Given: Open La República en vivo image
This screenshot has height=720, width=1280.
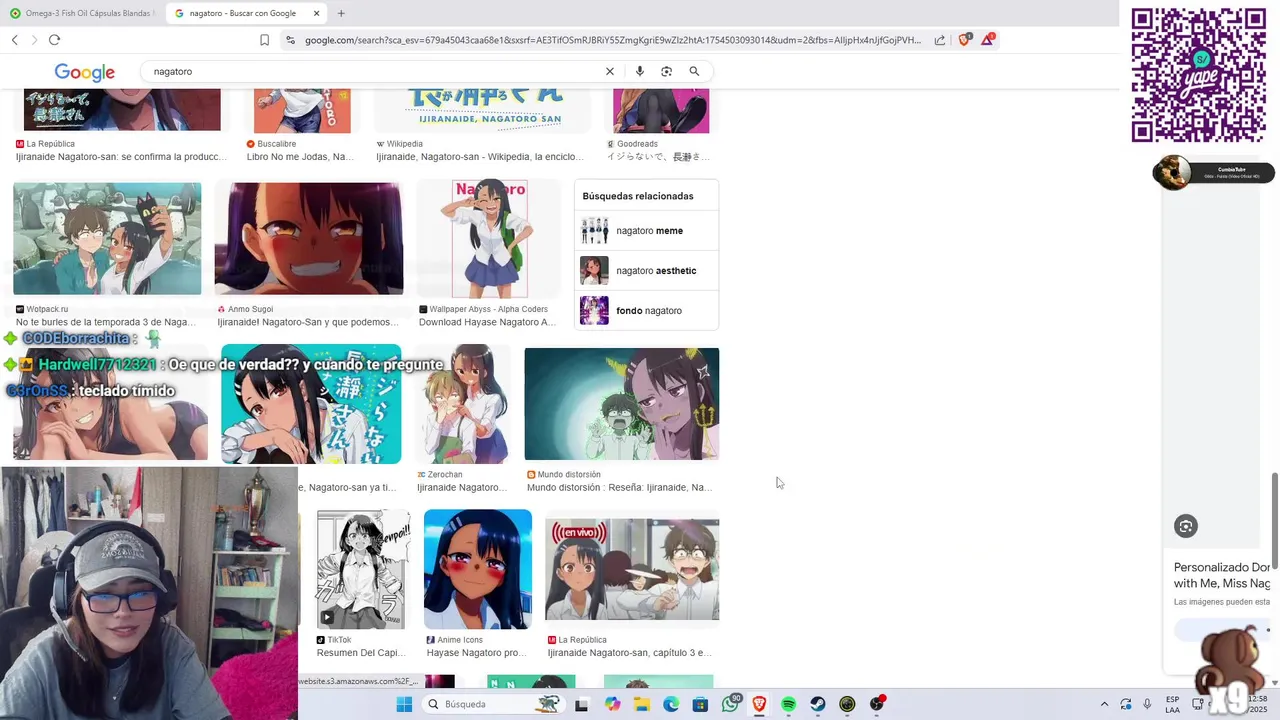Looking at the screenshot, I should (x=632, y=569).
